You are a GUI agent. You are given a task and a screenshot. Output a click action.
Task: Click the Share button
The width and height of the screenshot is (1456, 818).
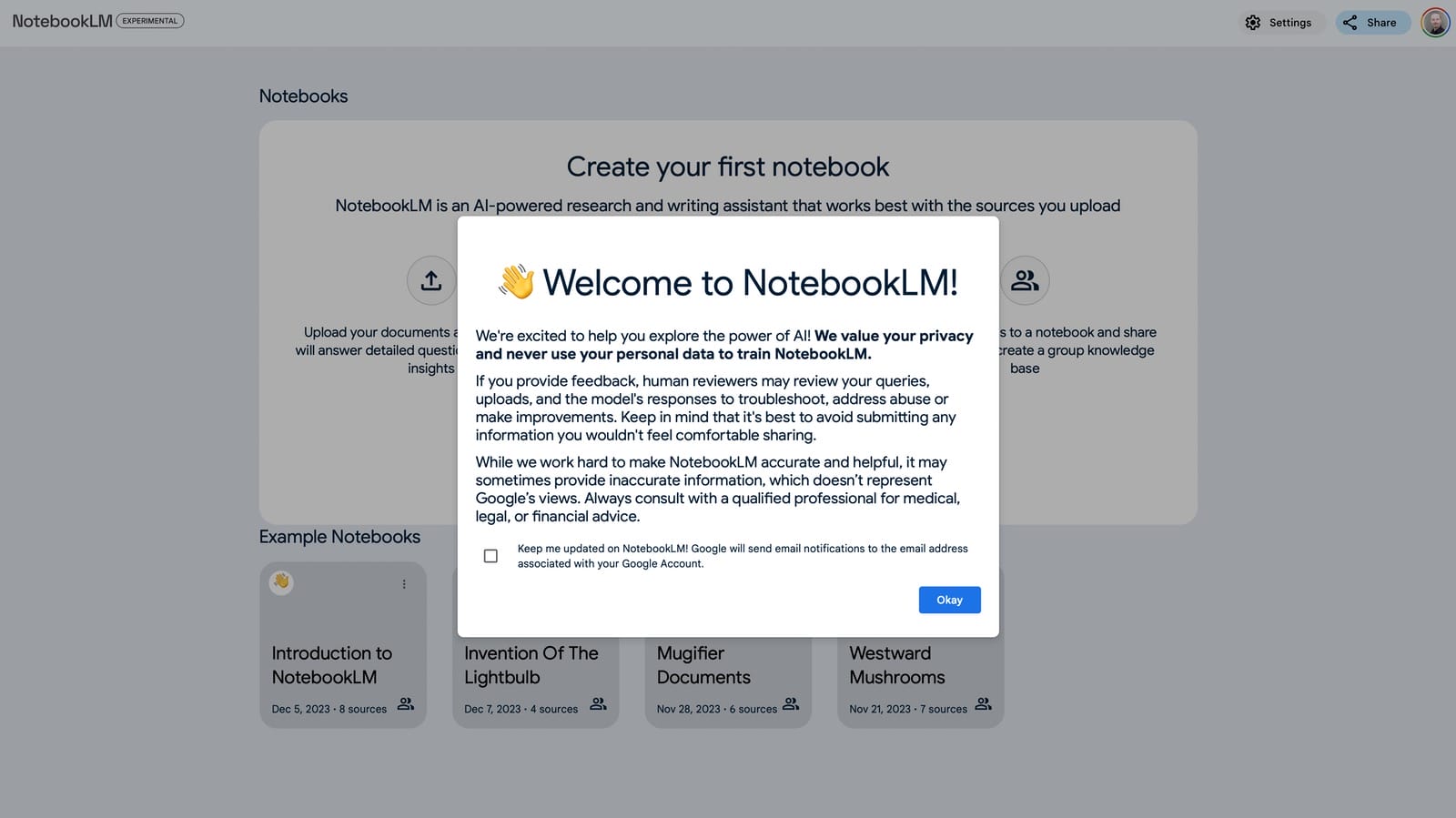1371,23
